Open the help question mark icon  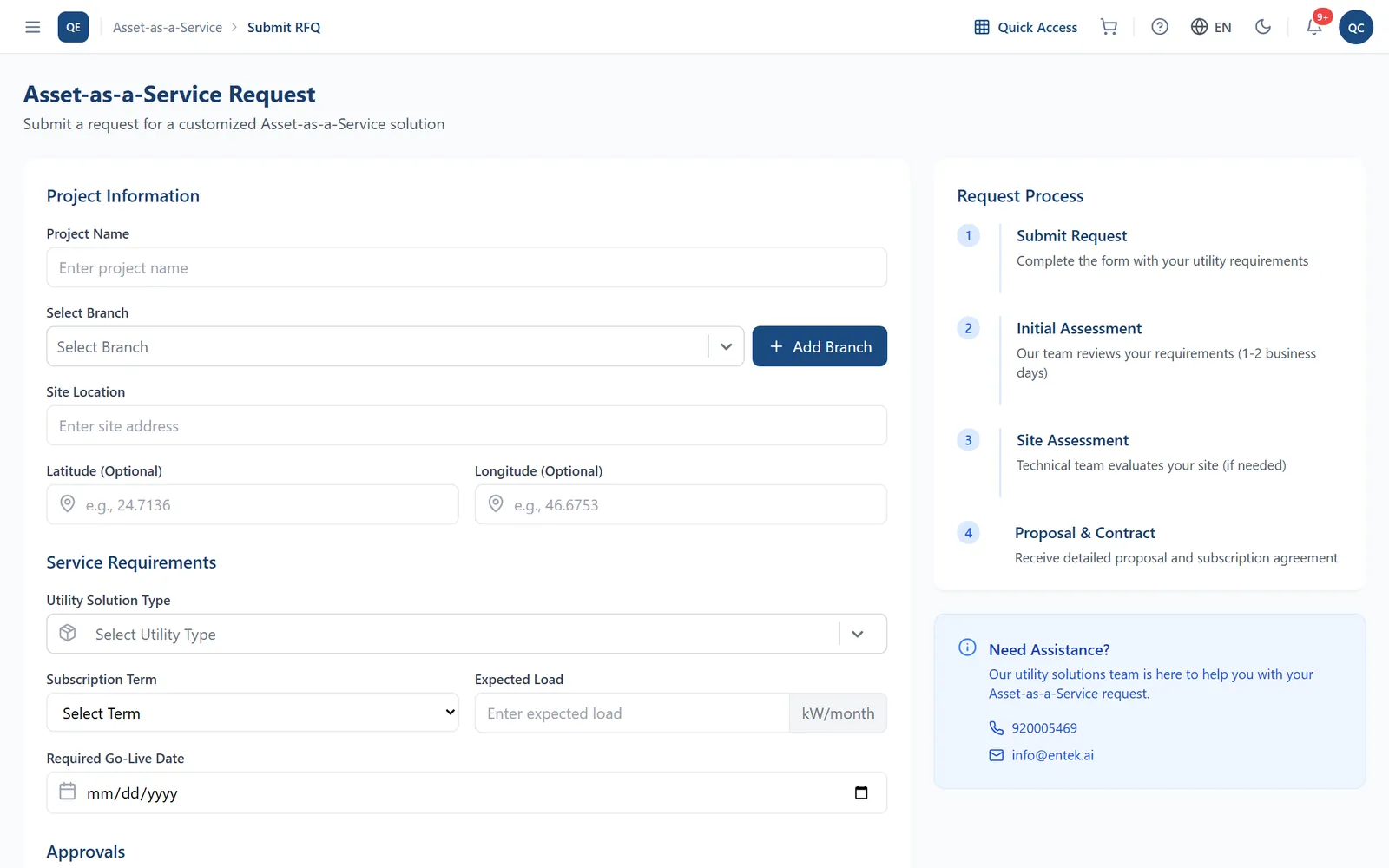[x=1160, y=27]
